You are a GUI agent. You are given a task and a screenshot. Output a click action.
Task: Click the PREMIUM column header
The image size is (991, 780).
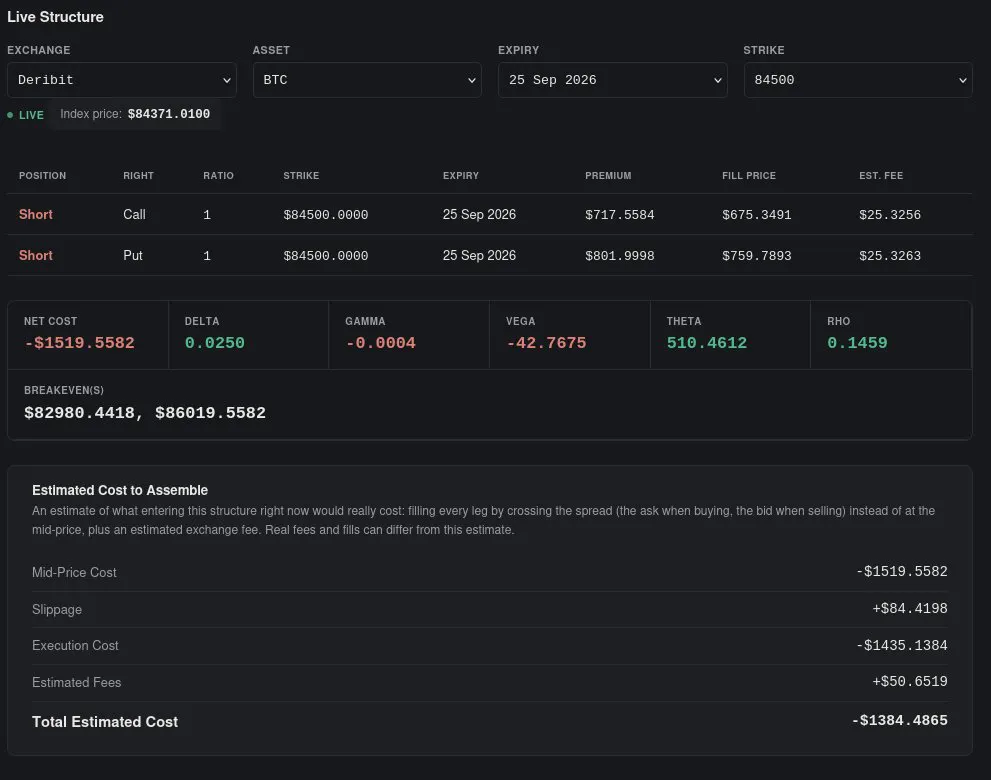[608, 176]
